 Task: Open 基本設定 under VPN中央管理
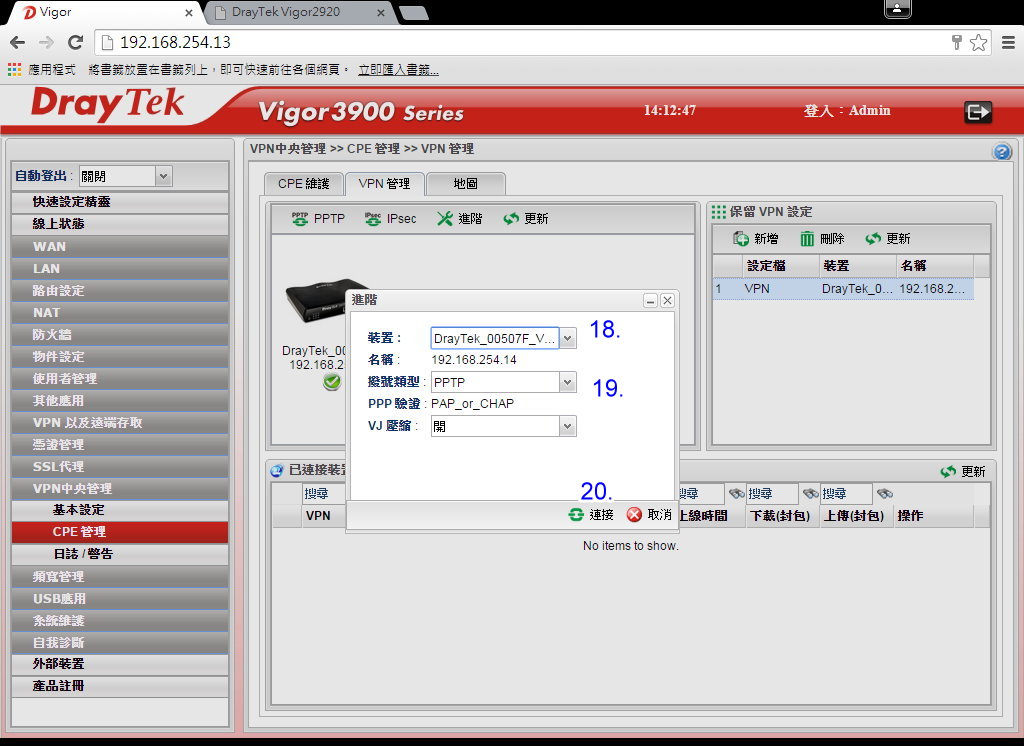point(120,510)
